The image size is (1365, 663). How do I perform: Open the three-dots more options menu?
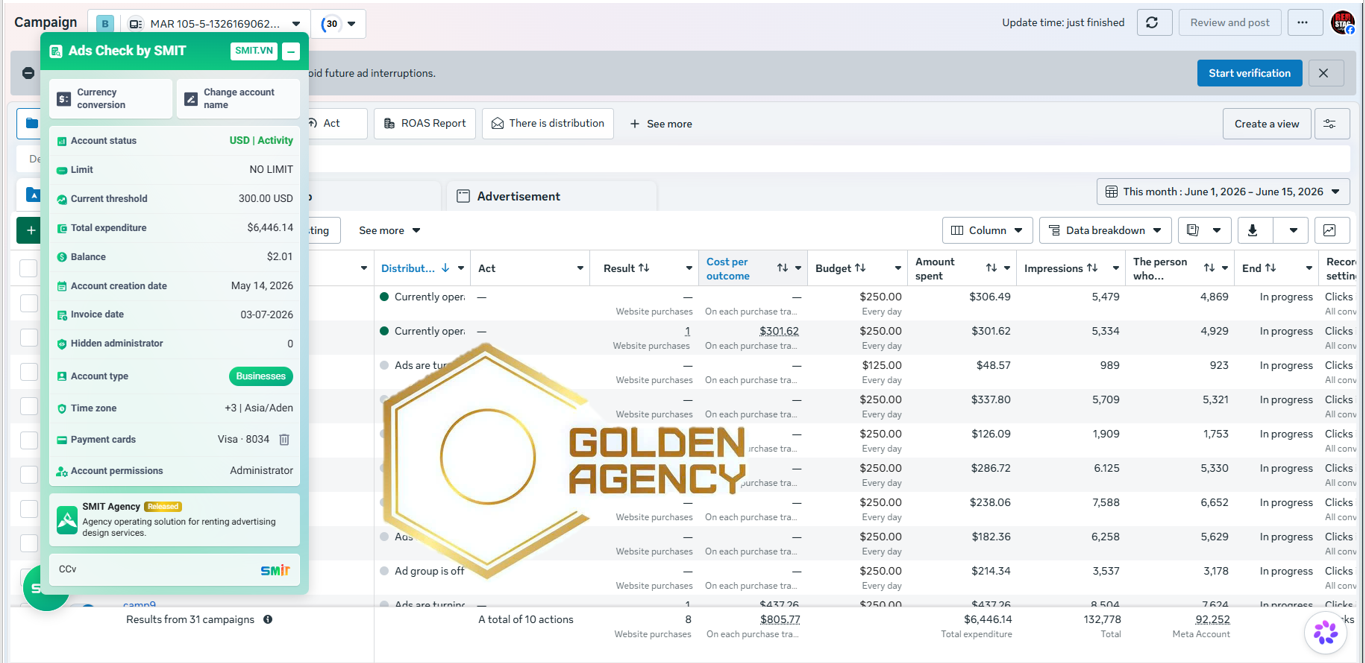(1303, 23)
